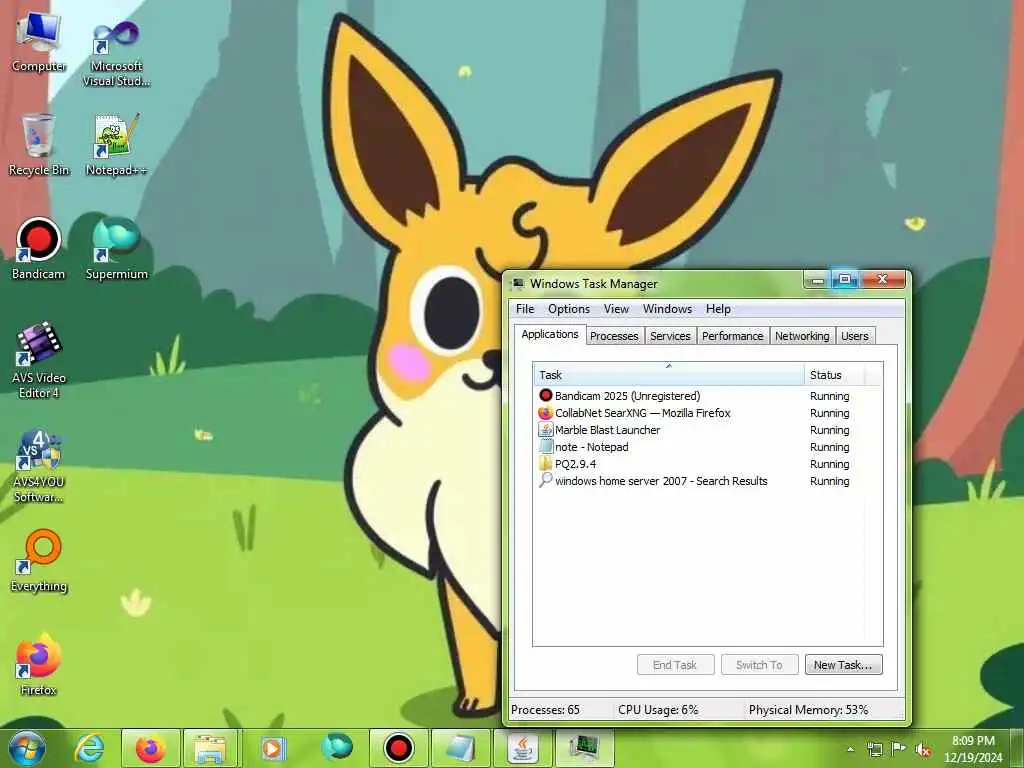Open Microsoft Visual Studio shortcut on desktop
Screen dimensions: 1024x768
click(116, 54)
